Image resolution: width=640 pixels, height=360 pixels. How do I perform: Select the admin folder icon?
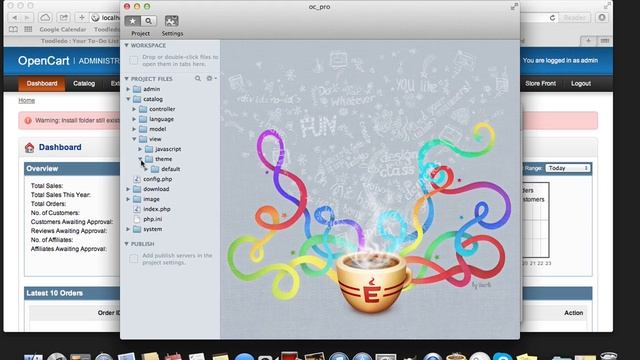click(x=137, y=89)
